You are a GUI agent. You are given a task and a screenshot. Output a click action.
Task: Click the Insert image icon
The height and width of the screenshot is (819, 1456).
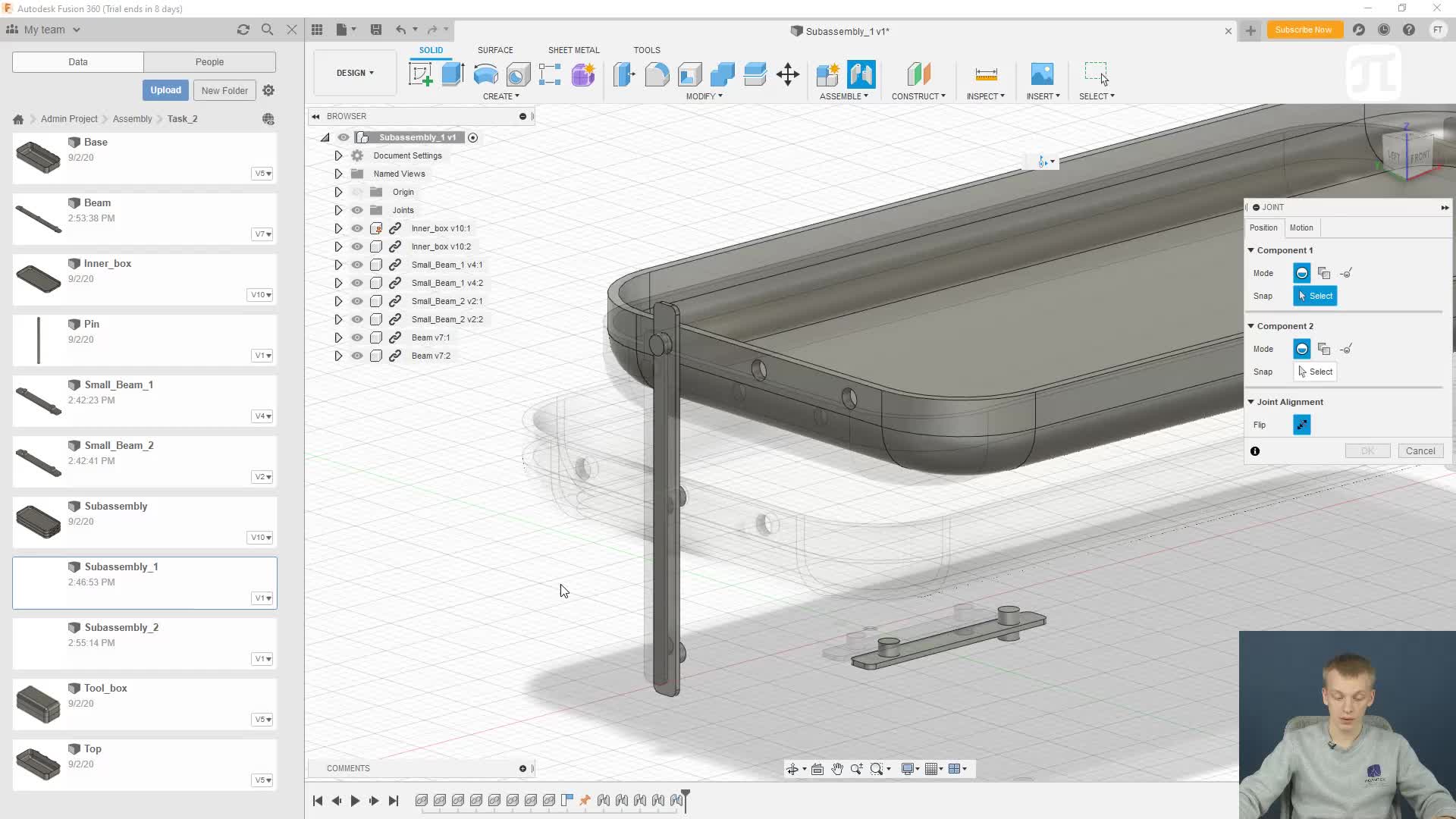click(1043, 74)
